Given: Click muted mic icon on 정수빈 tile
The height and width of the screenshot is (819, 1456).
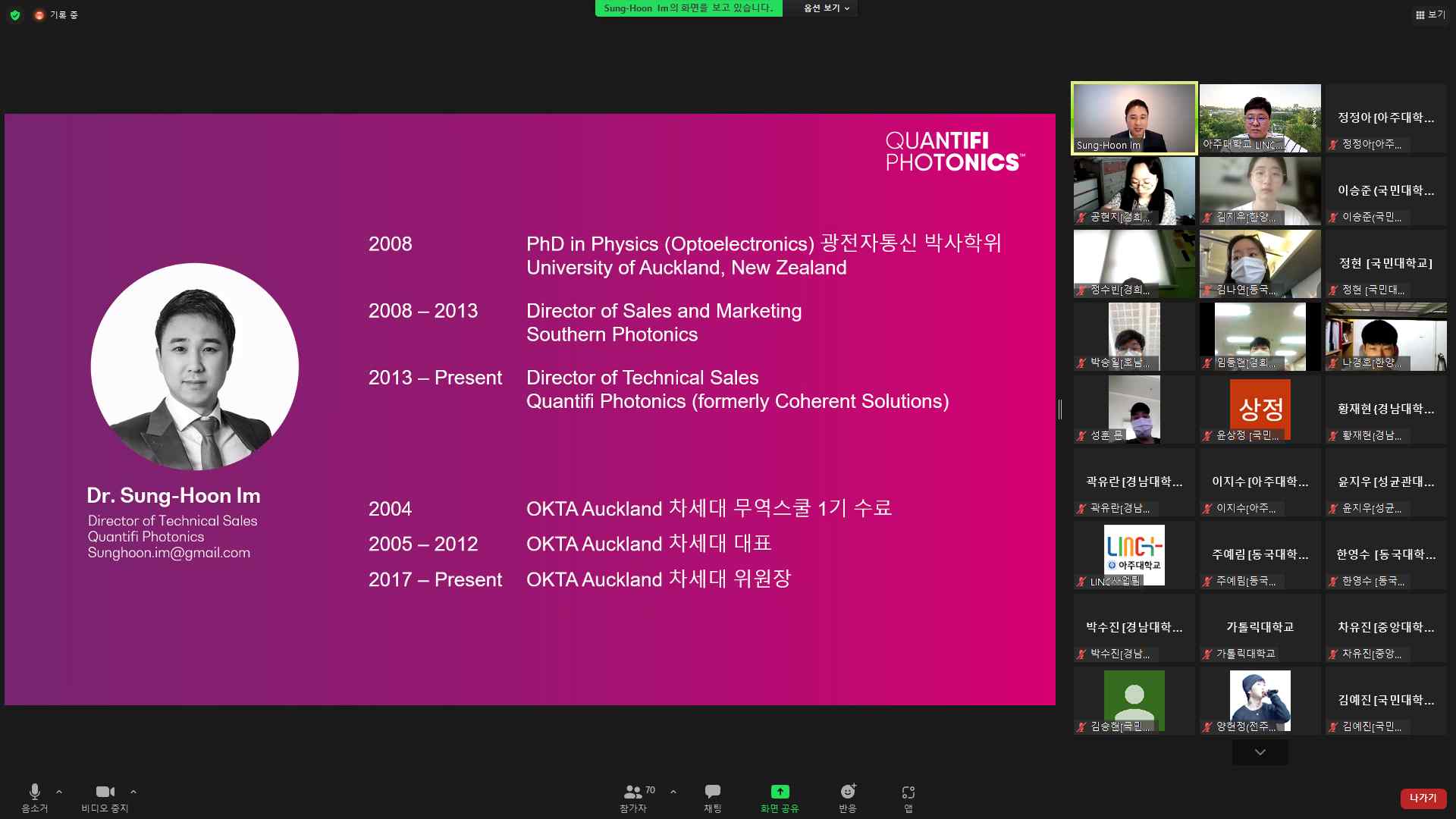Looking at the screenshot, I should (x=1081, y=290).
